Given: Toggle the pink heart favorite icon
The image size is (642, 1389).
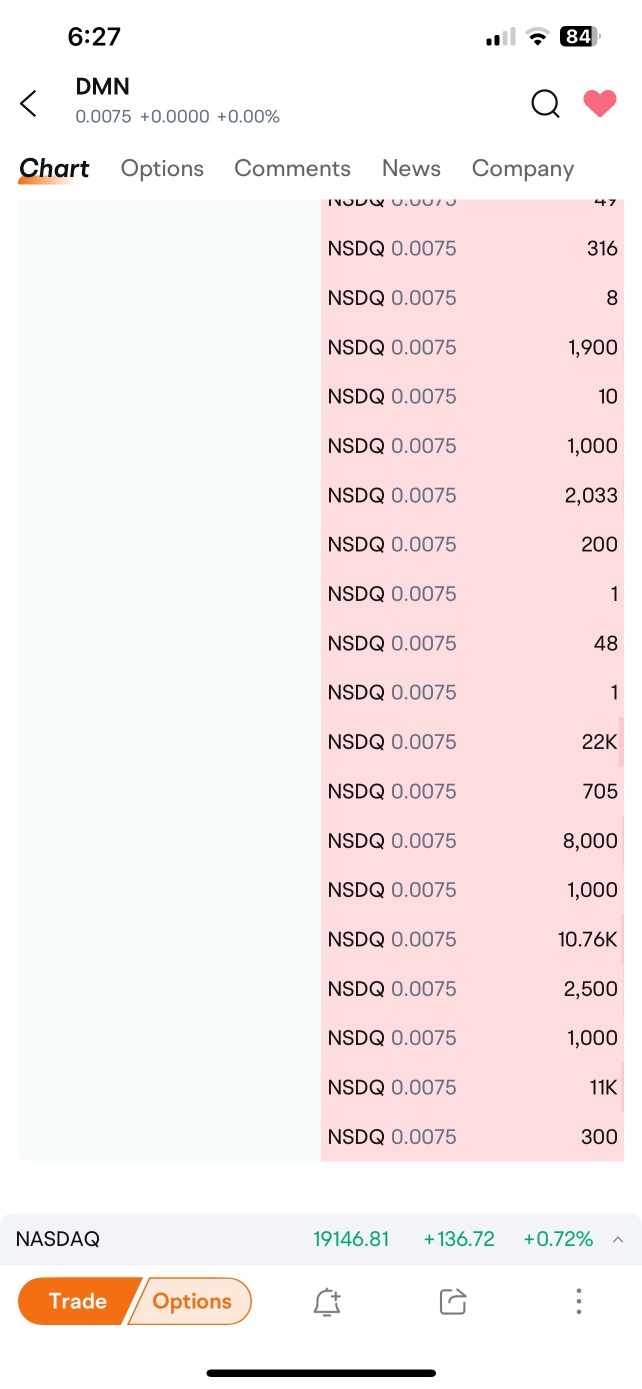Looking at the screenshot, I should pos(600,103).
